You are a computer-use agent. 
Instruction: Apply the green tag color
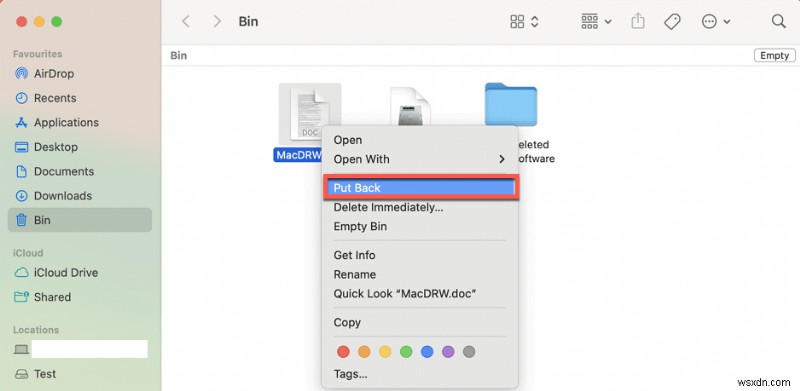tap(406, 352)
